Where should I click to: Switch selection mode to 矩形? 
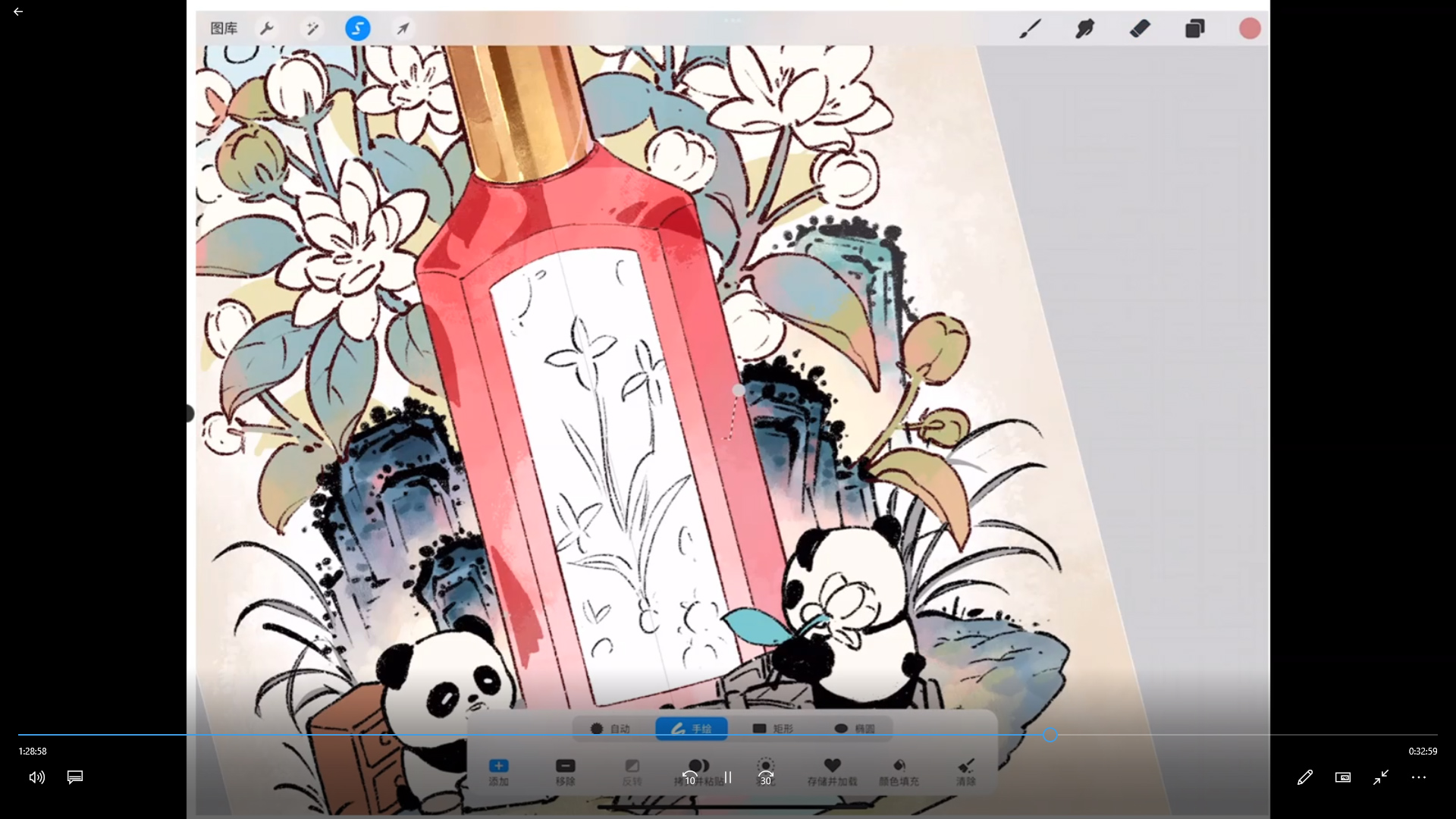point(773,729)
